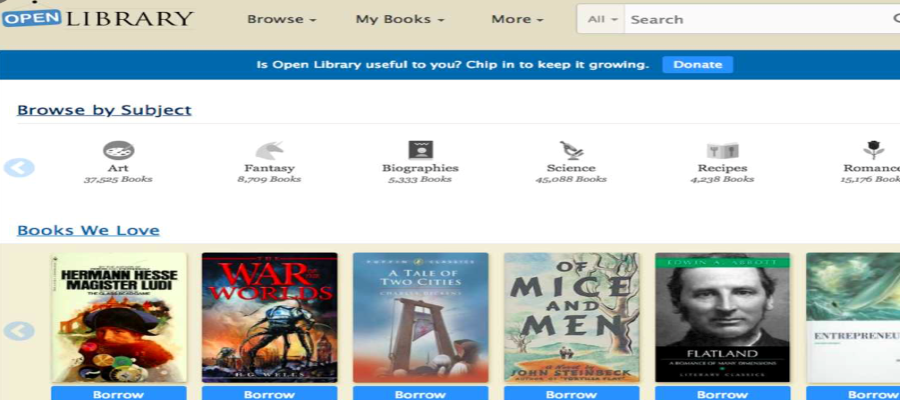Click the Open Library logo

[x=98, y=18]
